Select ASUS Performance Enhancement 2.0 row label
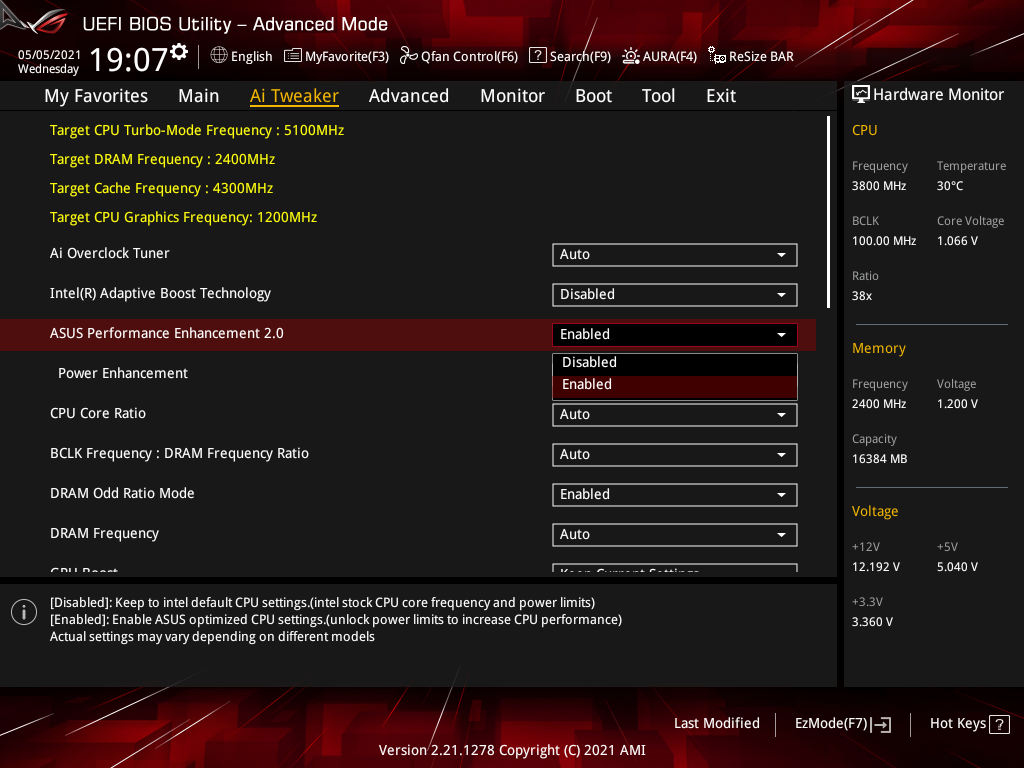The height and width of the screenshot is (768, 1024). coord(167,333)
